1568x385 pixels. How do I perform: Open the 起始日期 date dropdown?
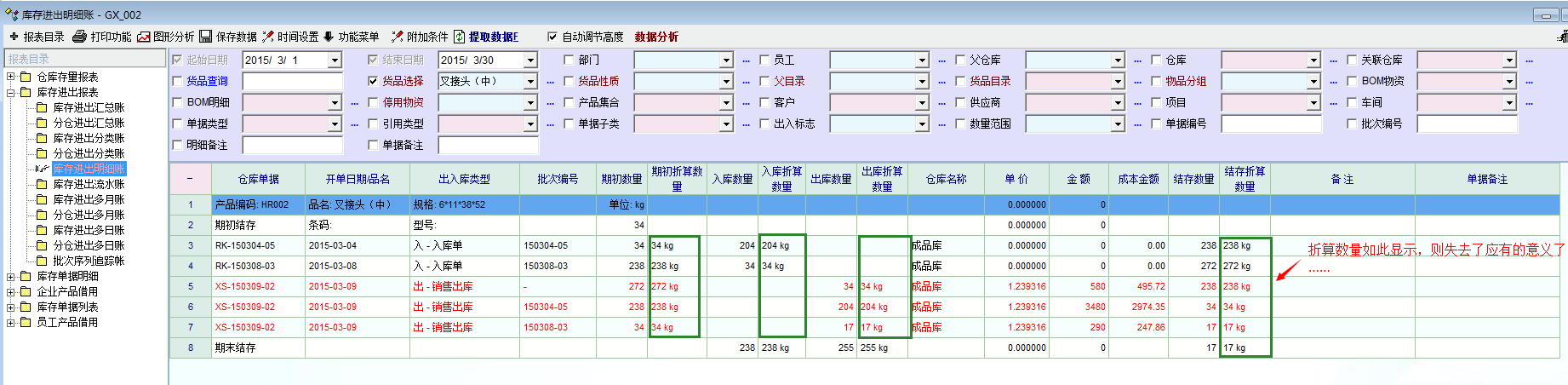(335, 60)
